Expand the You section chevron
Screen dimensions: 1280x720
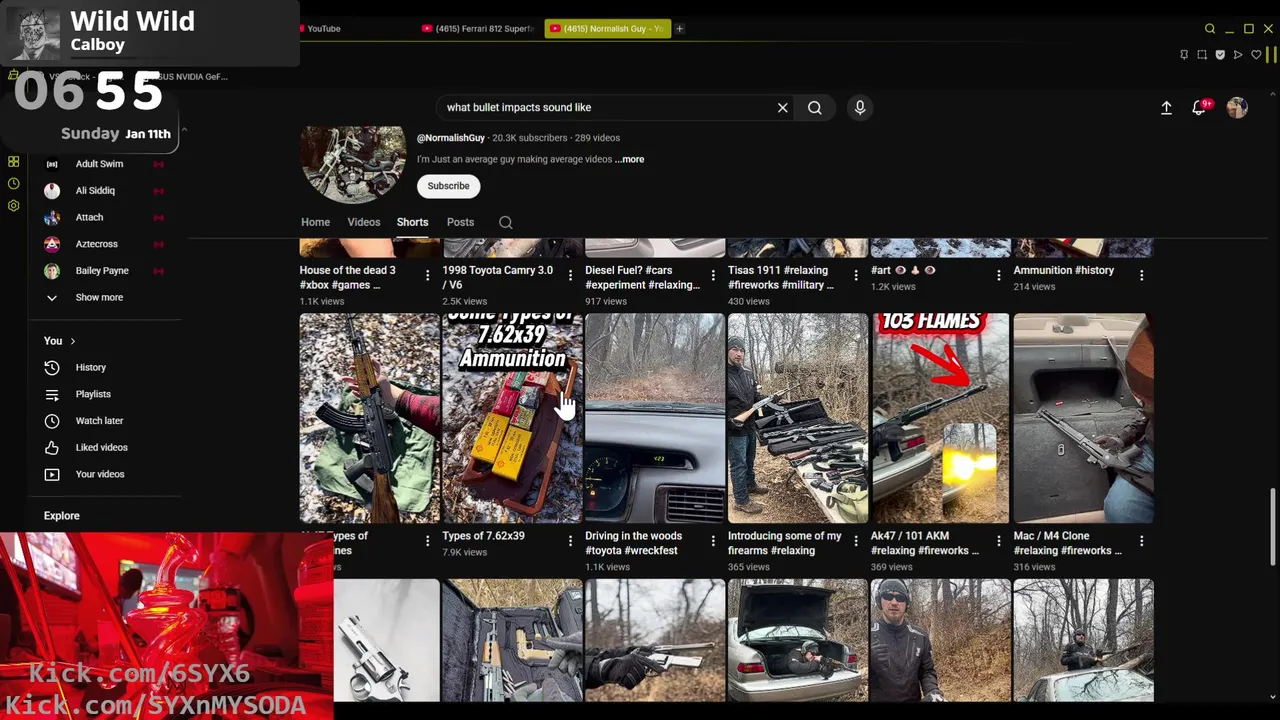[72, 341]
